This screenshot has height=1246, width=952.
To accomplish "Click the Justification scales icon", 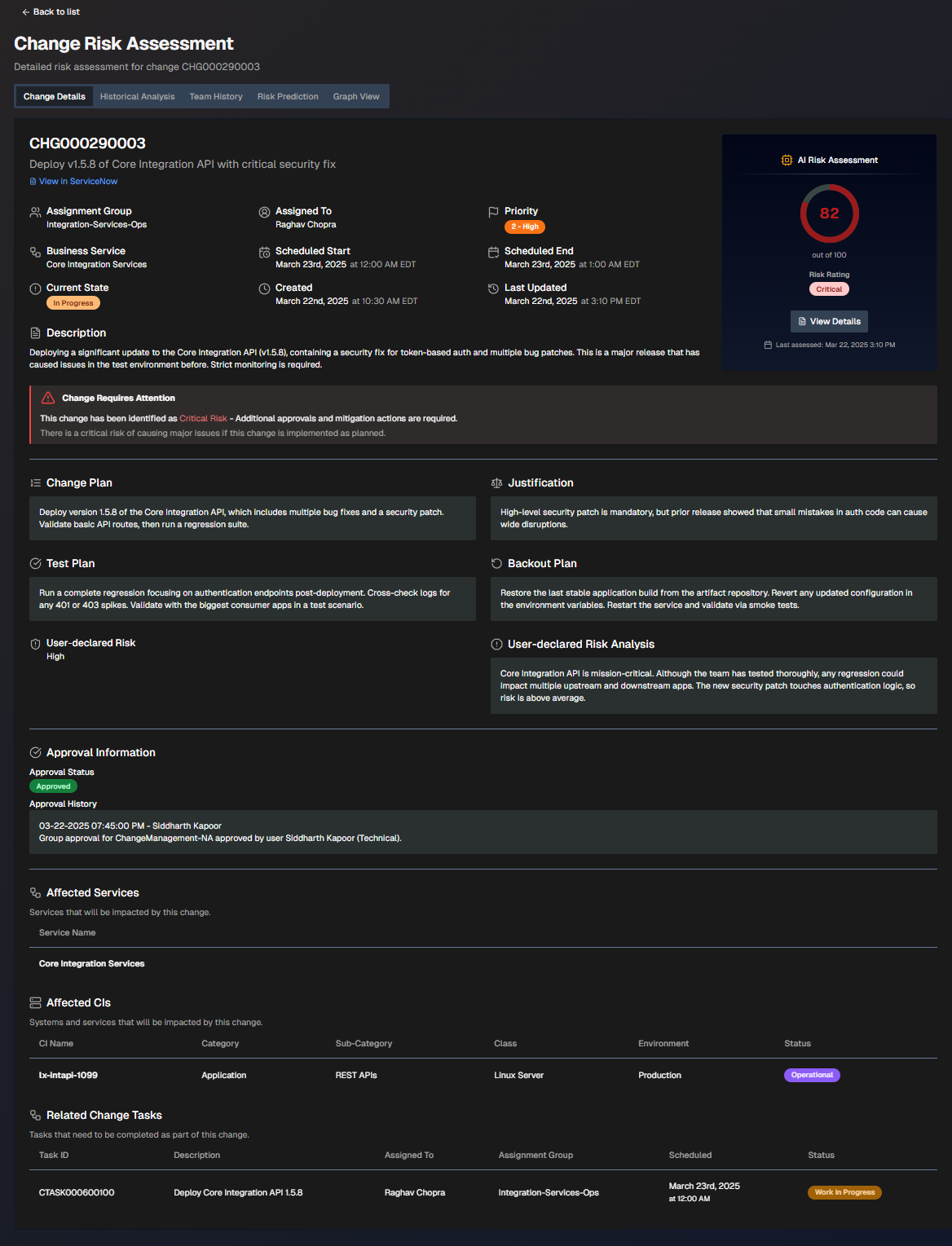I will [x=496, y=482].
